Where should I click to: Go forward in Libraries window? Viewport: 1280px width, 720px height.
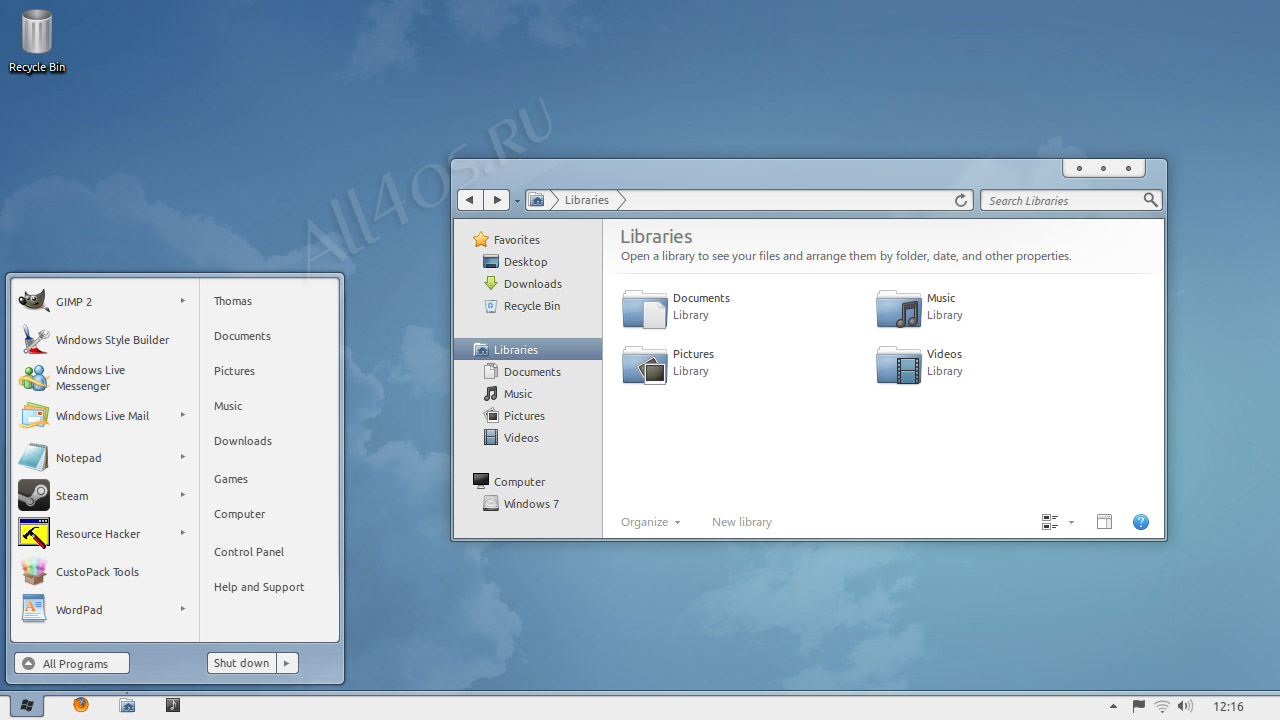(x=497, y=200)
